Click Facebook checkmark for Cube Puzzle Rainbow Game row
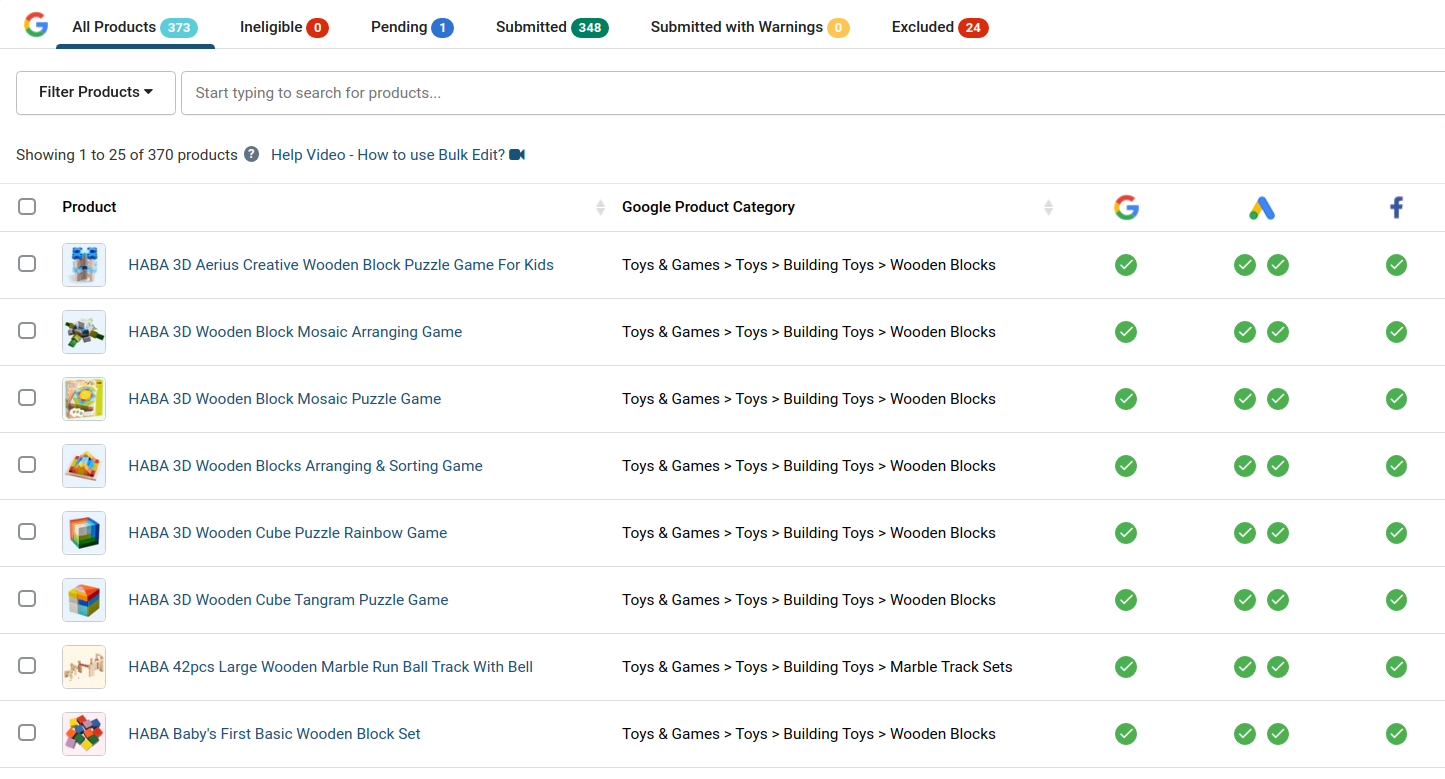 coord(1396,533)
